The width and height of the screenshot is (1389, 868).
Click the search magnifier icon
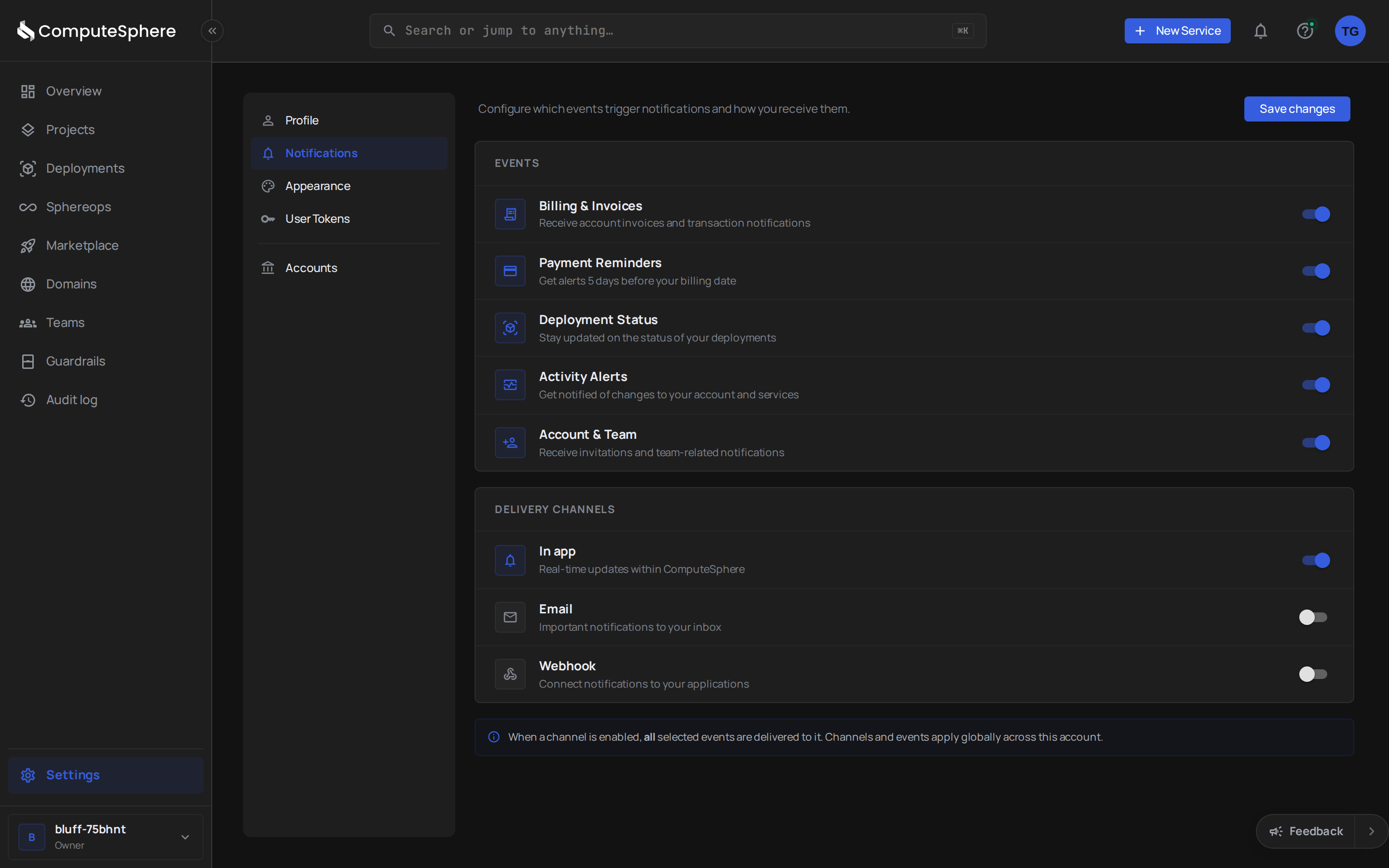tap(389, 31)
